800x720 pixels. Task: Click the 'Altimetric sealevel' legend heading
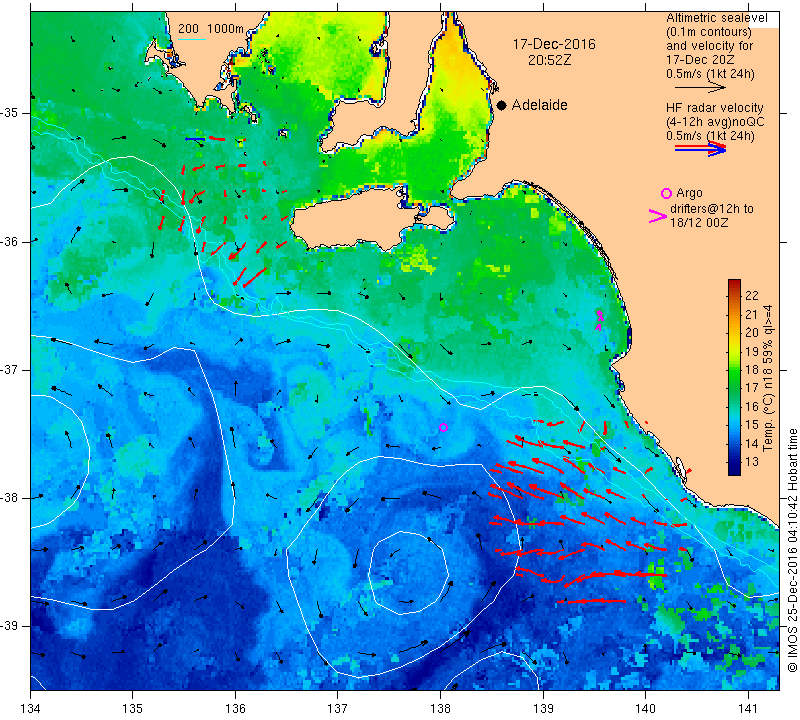716,18
